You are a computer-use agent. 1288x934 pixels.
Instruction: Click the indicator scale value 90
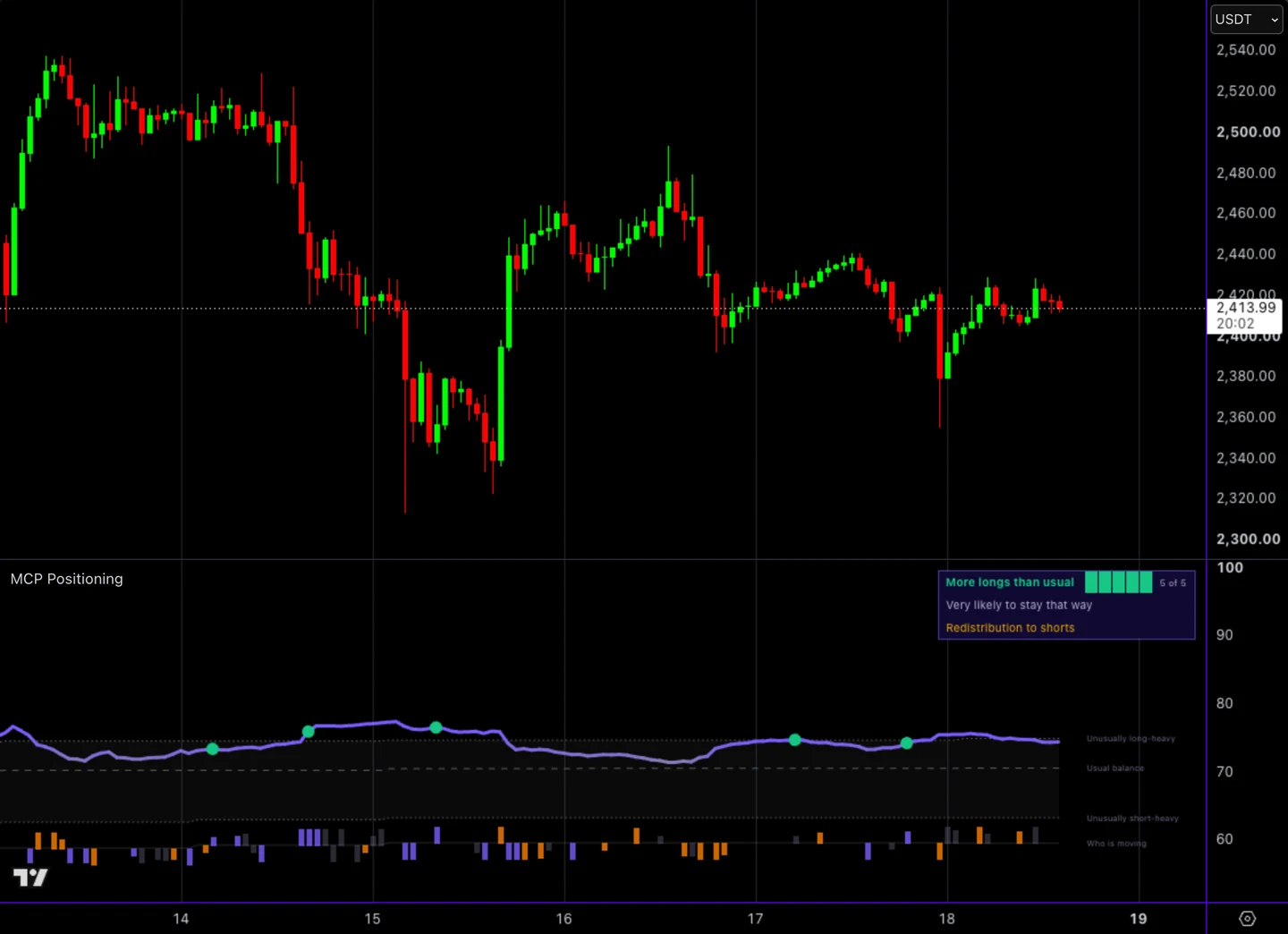tap(1224, 635)
